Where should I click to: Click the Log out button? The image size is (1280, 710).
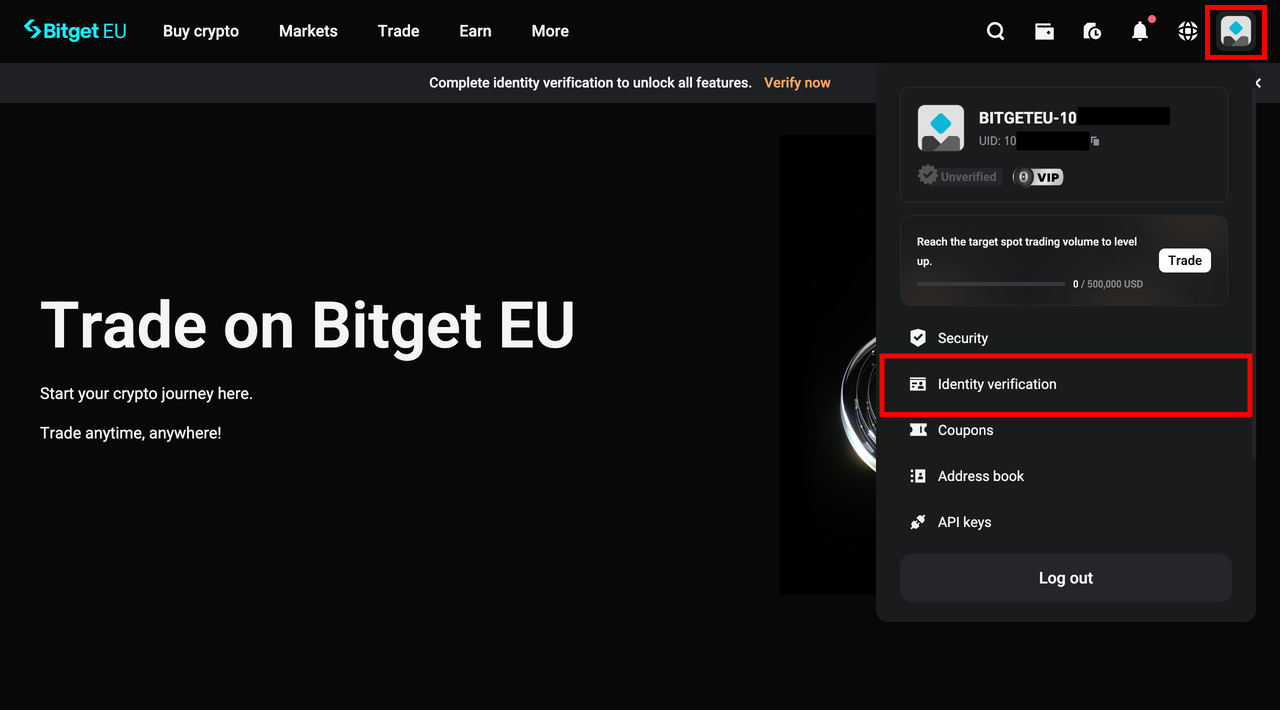[1066, 578]
